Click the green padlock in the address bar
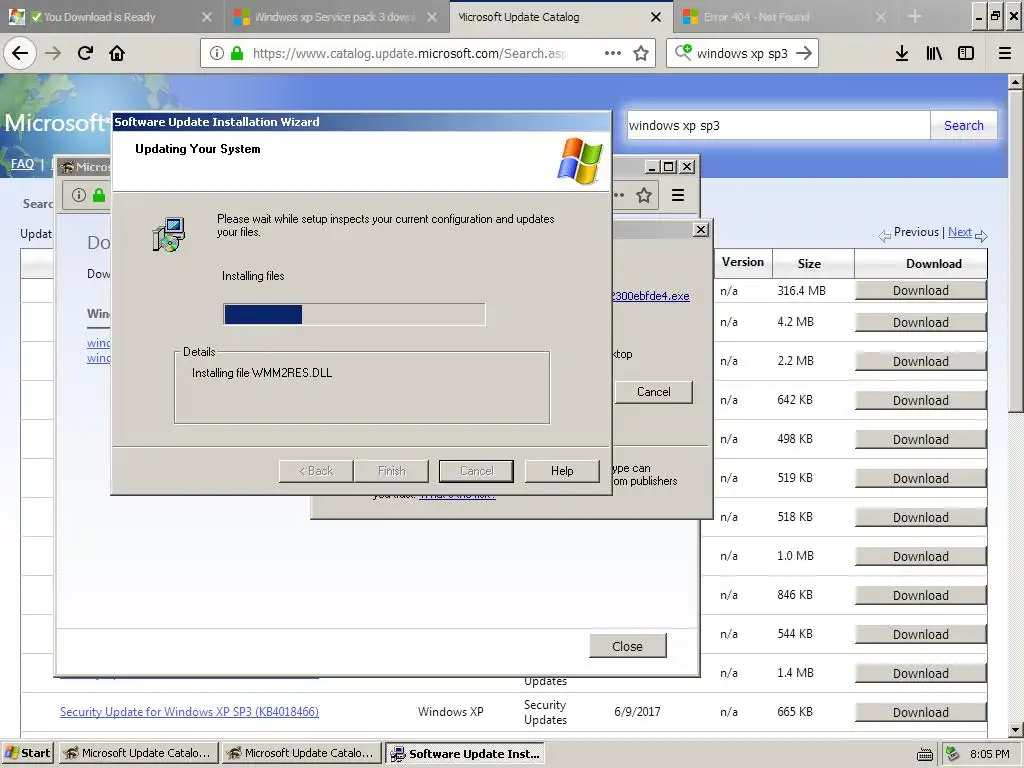 (236, 54)
